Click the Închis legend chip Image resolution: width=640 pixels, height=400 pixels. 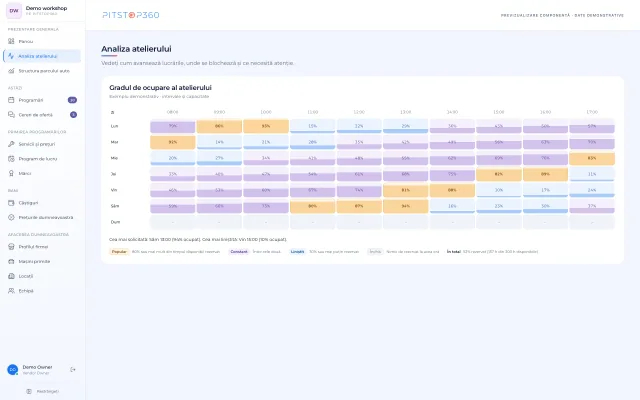[375, 252]
